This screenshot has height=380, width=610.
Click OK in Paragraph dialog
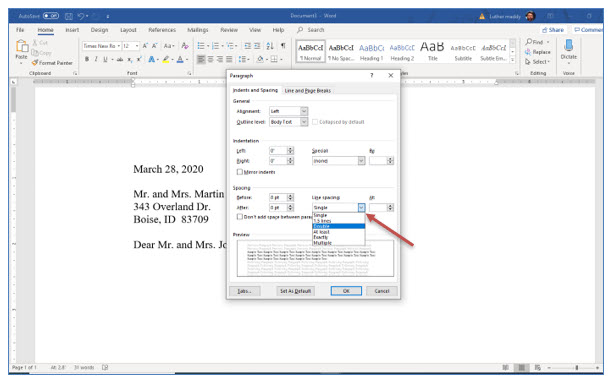pos(346,291)
